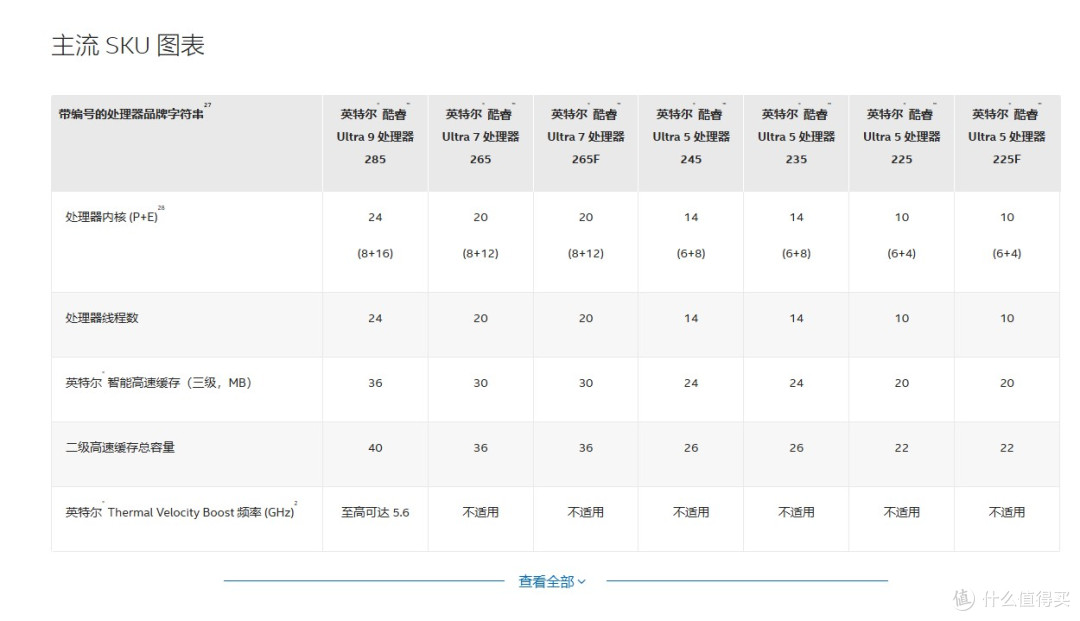Click the 主流 SKU 图表 heading
1080x621 pixels.
click(128, 45)
